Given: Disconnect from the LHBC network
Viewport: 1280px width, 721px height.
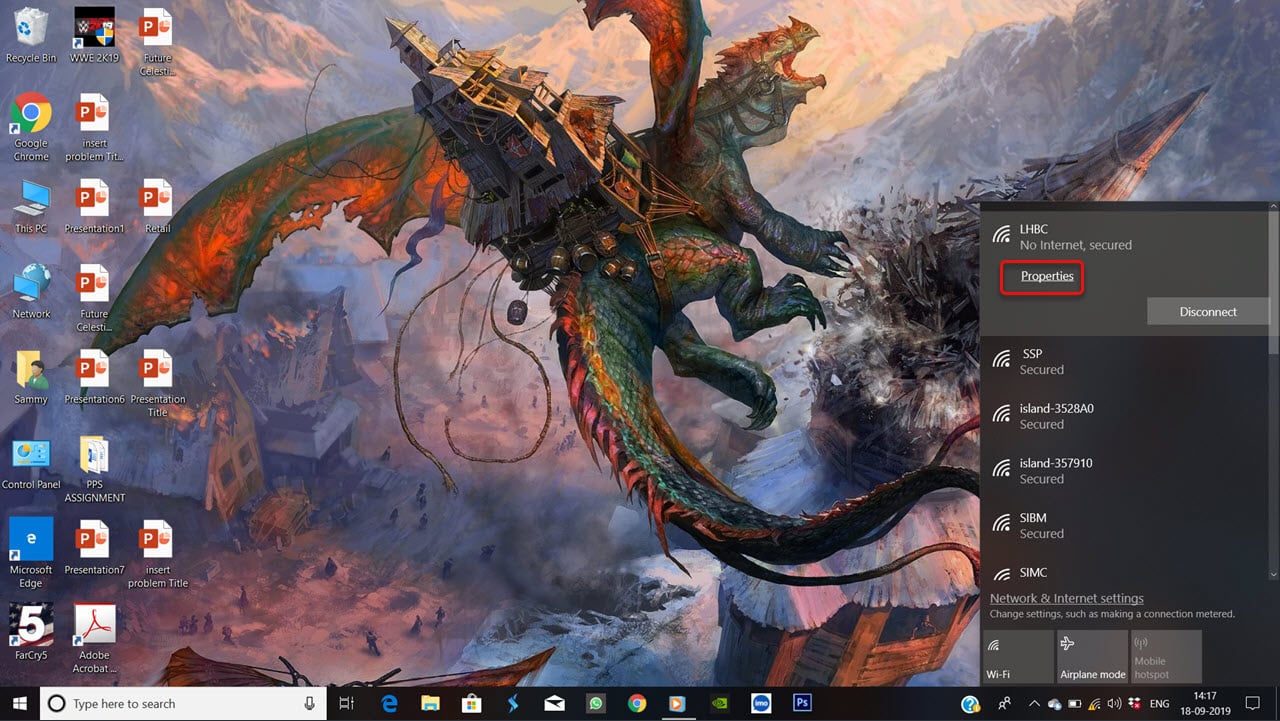Looking at the screenshot, I should coord(1208,311).
